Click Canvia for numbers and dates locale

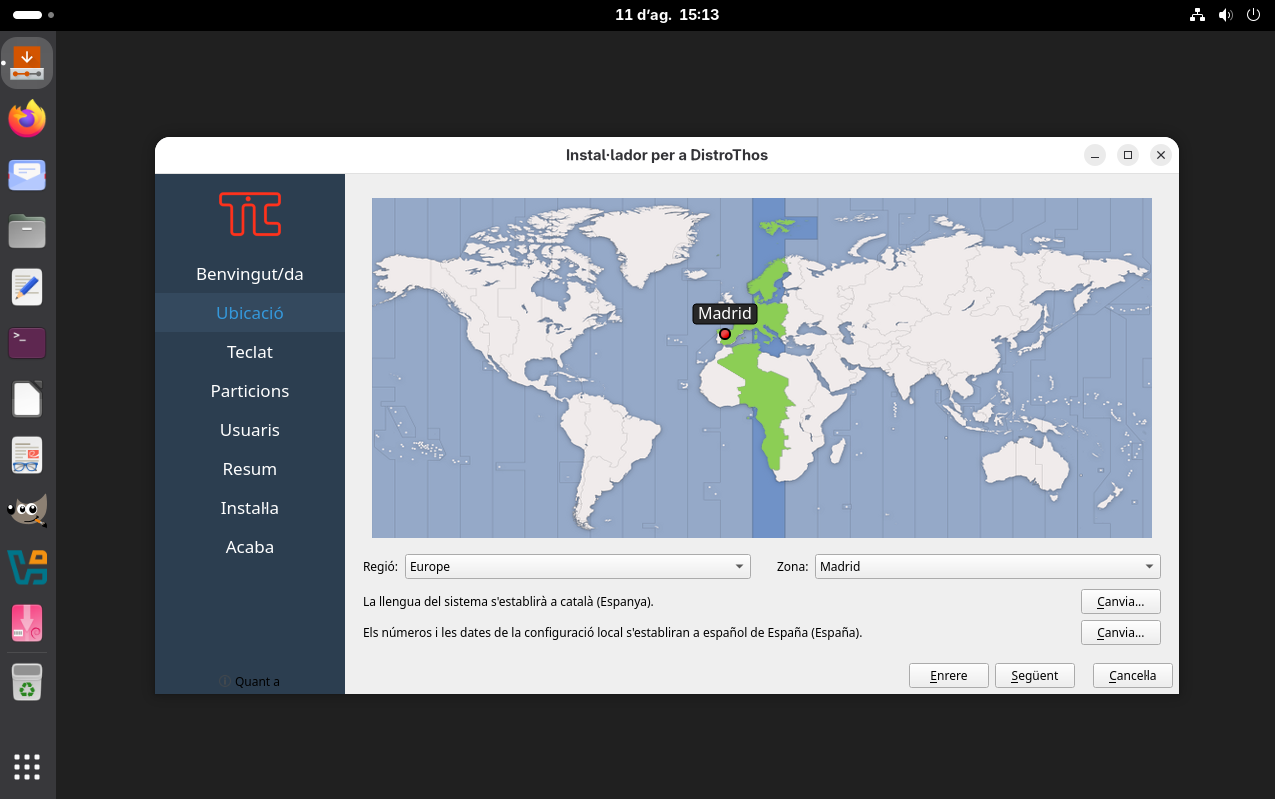coord(1120,633)
